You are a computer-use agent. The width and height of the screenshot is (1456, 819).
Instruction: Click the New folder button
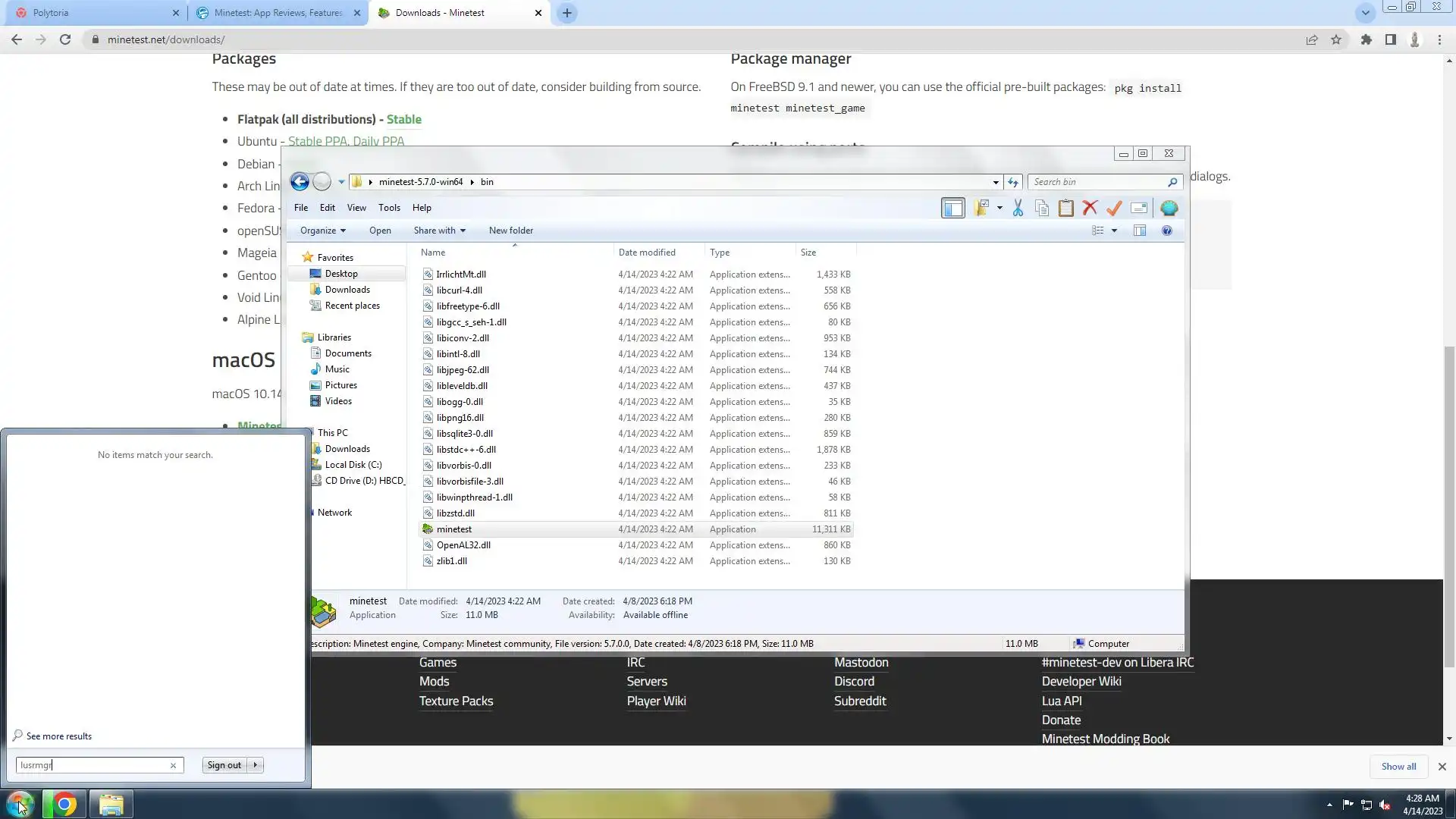point(510,231)
